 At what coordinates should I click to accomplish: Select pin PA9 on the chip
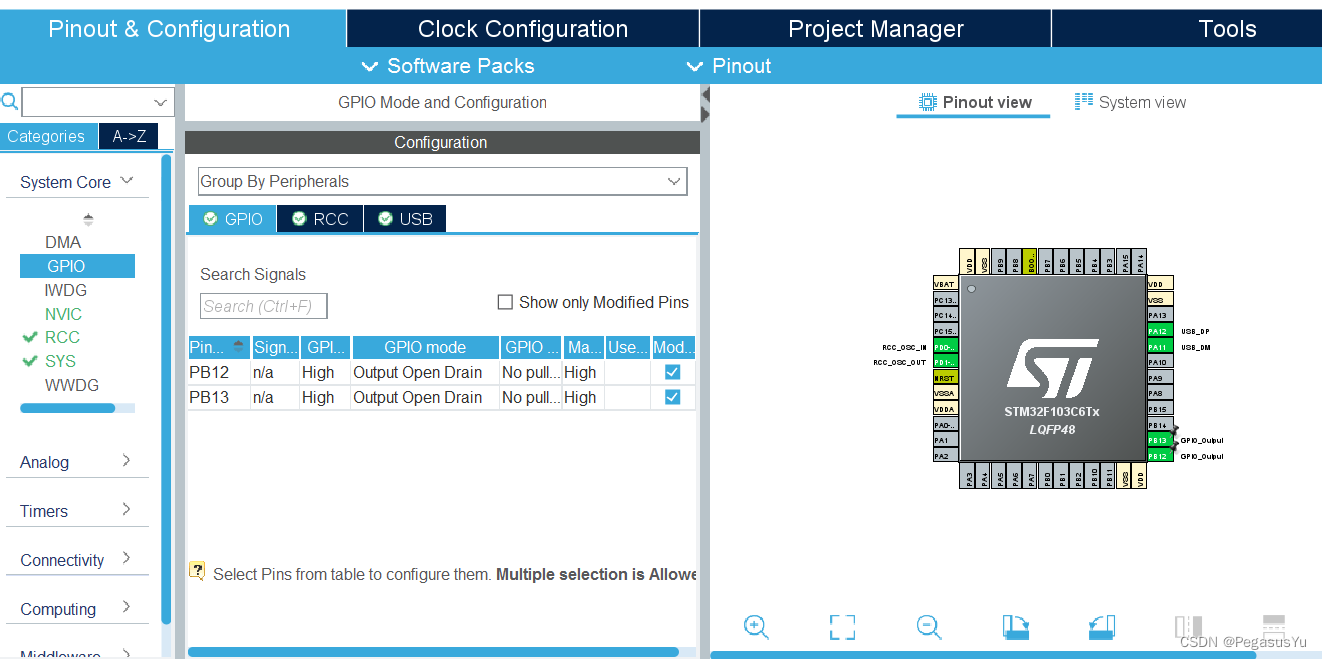pyautogui.click(x=1158, y=378)
